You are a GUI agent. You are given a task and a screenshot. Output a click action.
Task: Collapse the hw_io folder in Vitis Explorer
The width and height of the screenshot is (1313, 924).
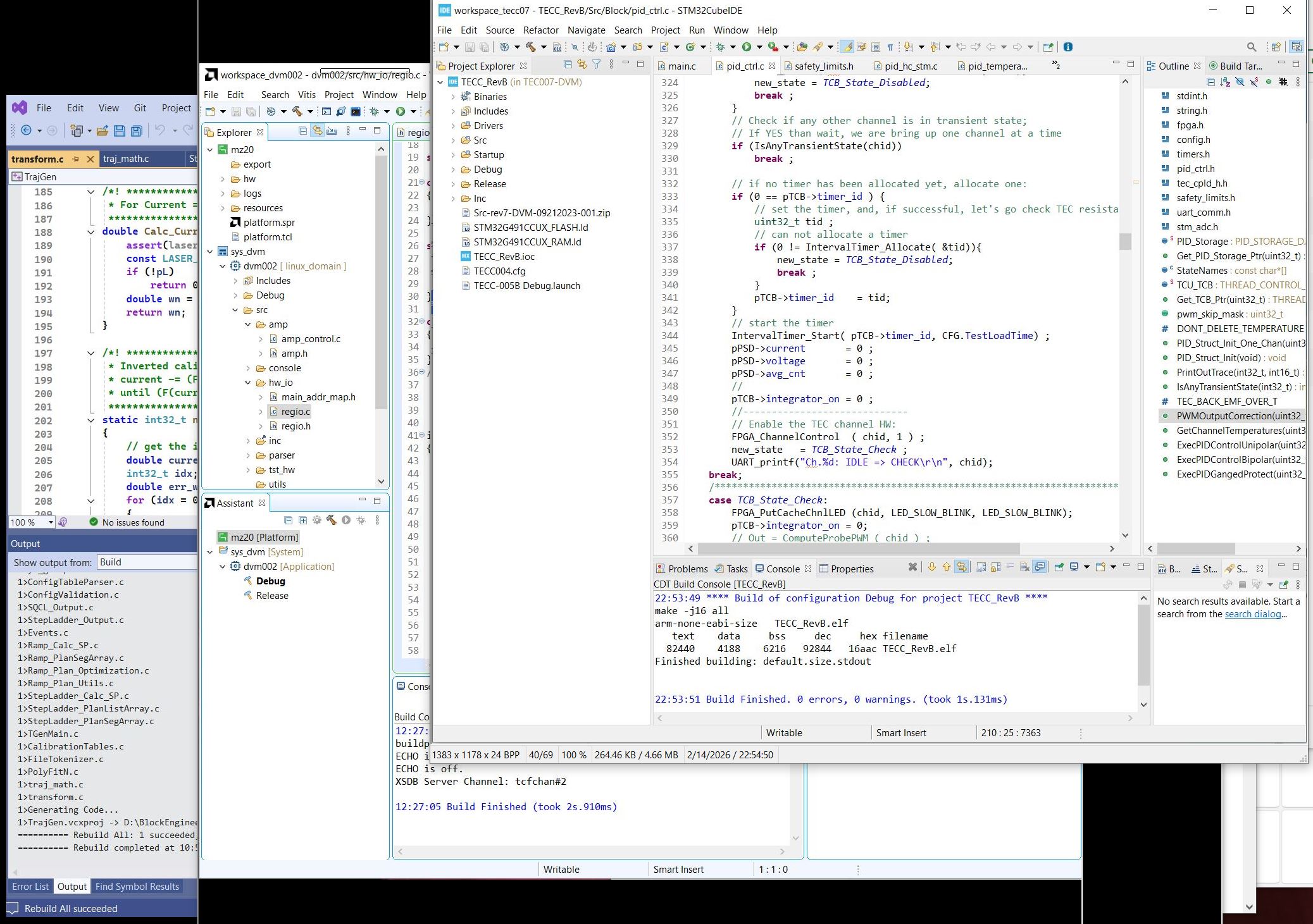tap(248, 383)
